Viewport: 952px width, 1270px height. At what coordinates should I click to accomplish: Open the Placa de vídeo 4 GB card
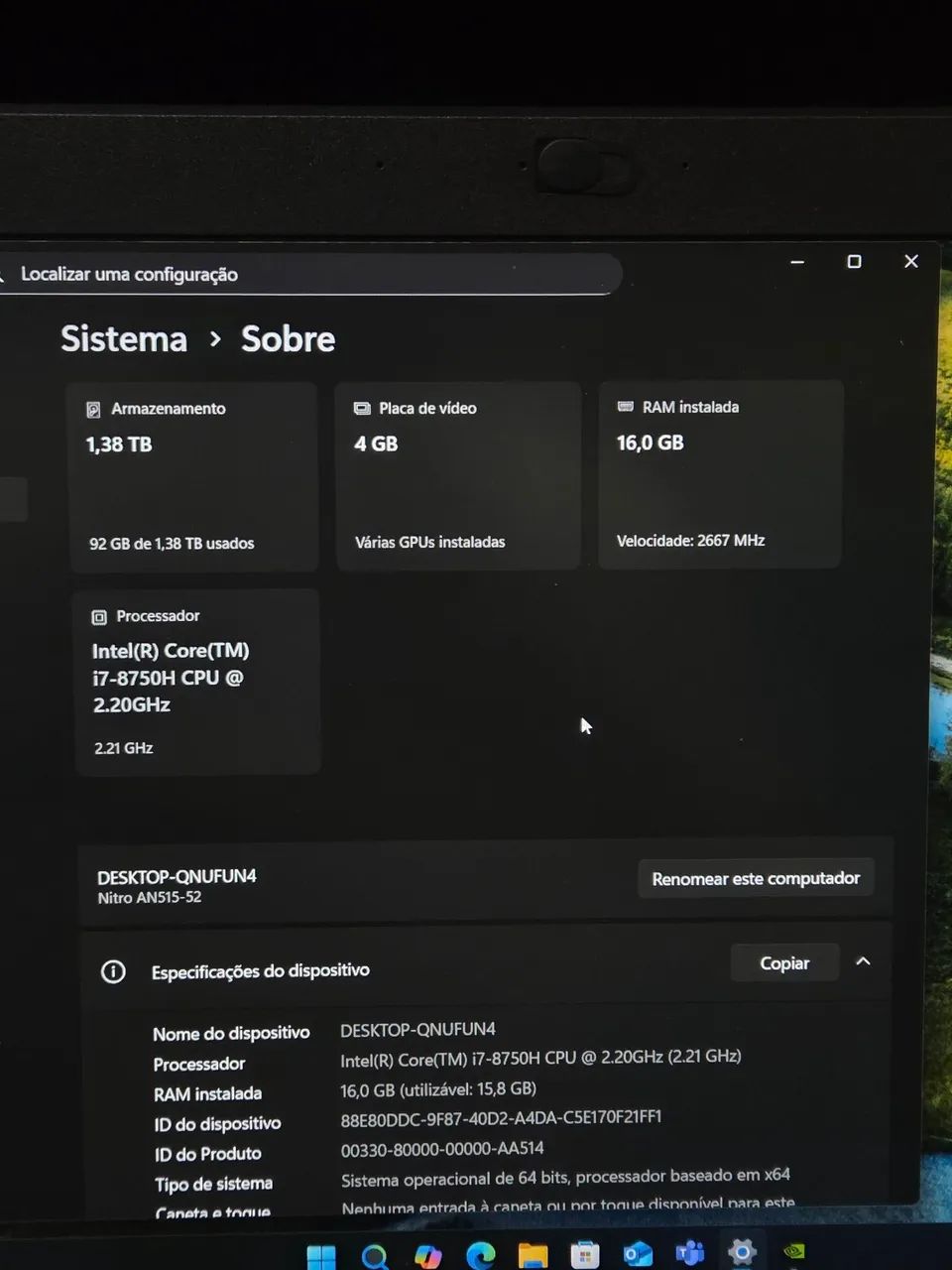point(457,475)
